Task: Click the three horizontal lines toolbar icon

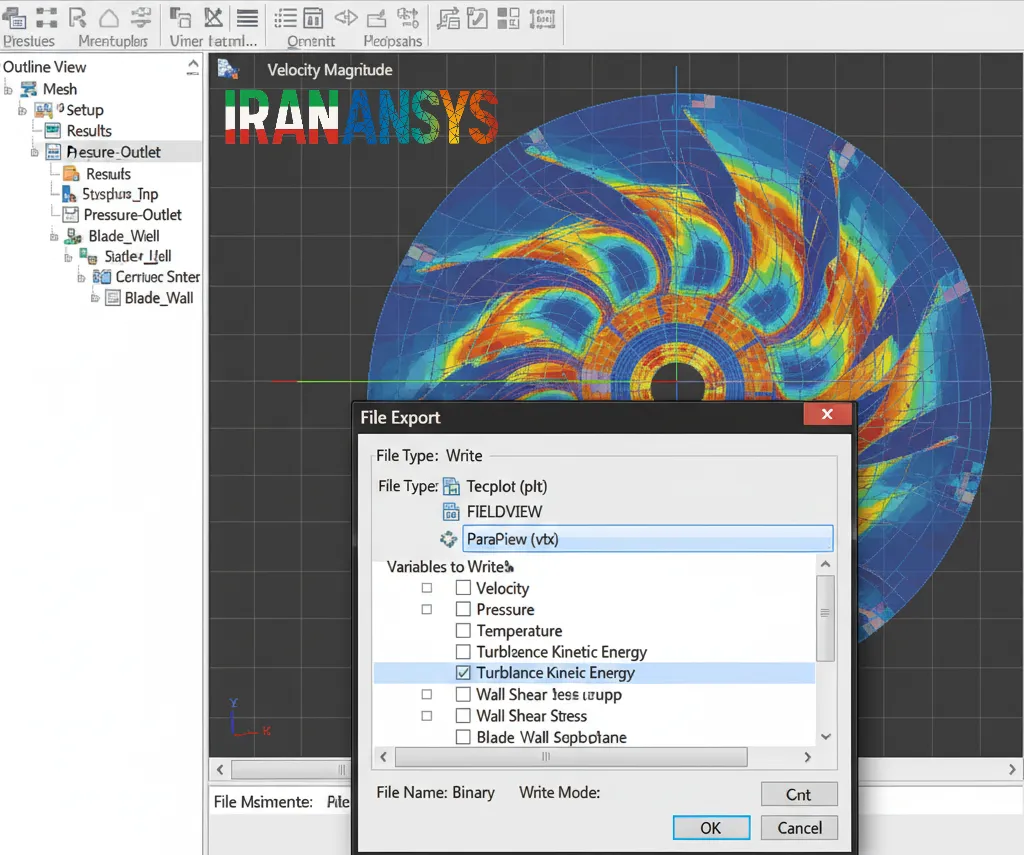Action: (x=247, y=18)
